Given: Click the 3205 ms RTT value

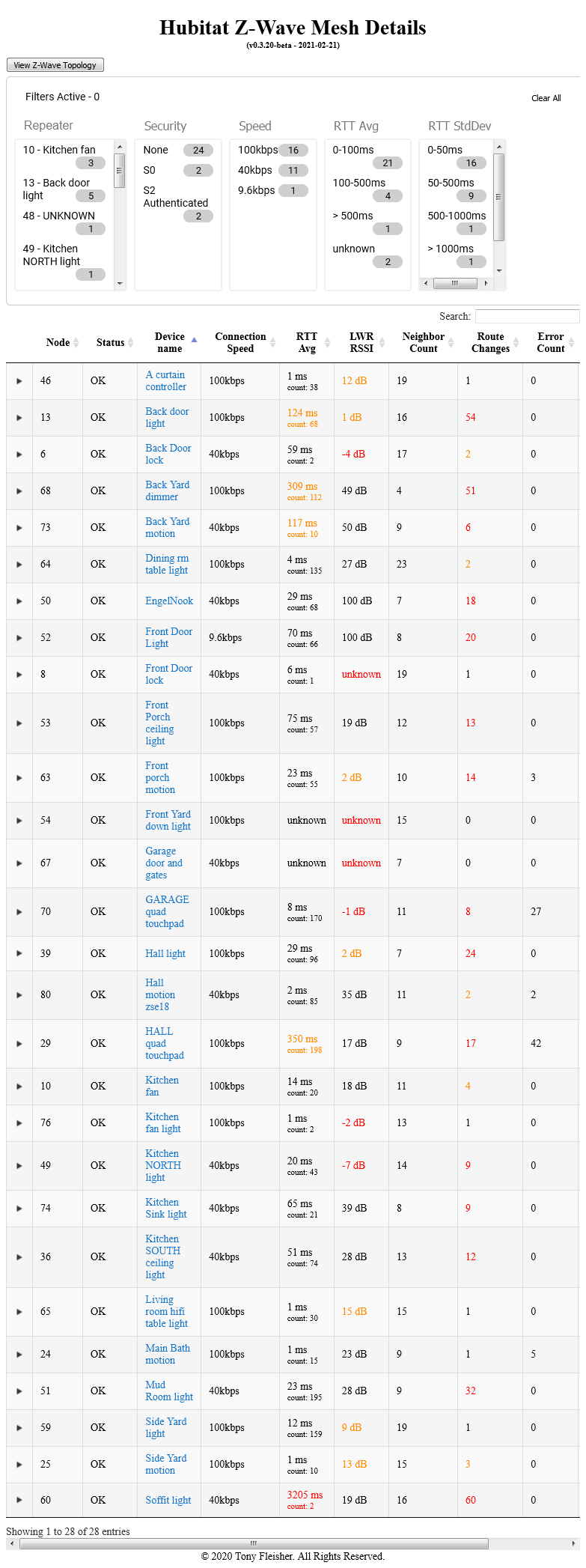Looking at the screenshot, I should pos(305,1495).
